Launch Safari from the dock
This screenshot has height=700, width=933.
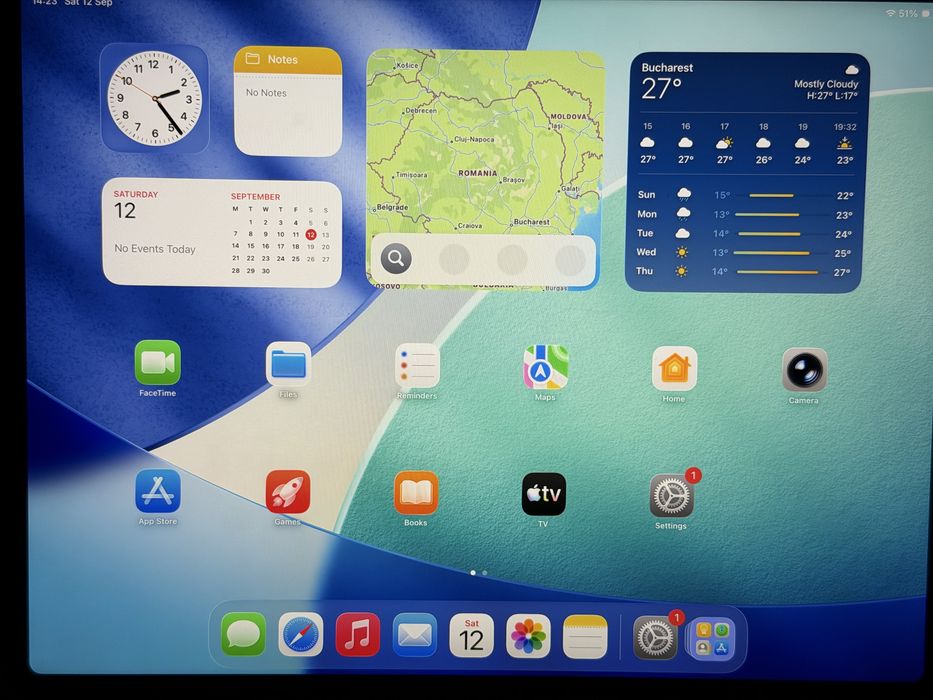coord(300,635)
